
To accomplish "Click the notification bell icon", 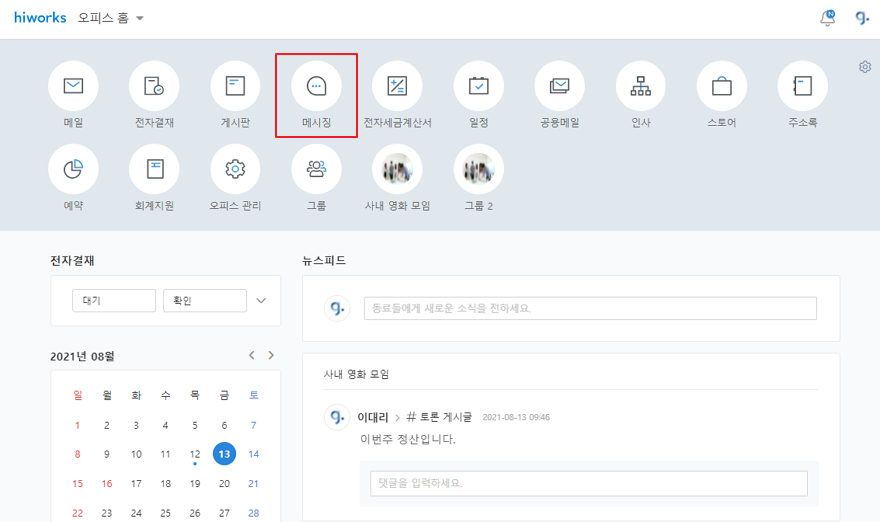I will pos(827,18).
